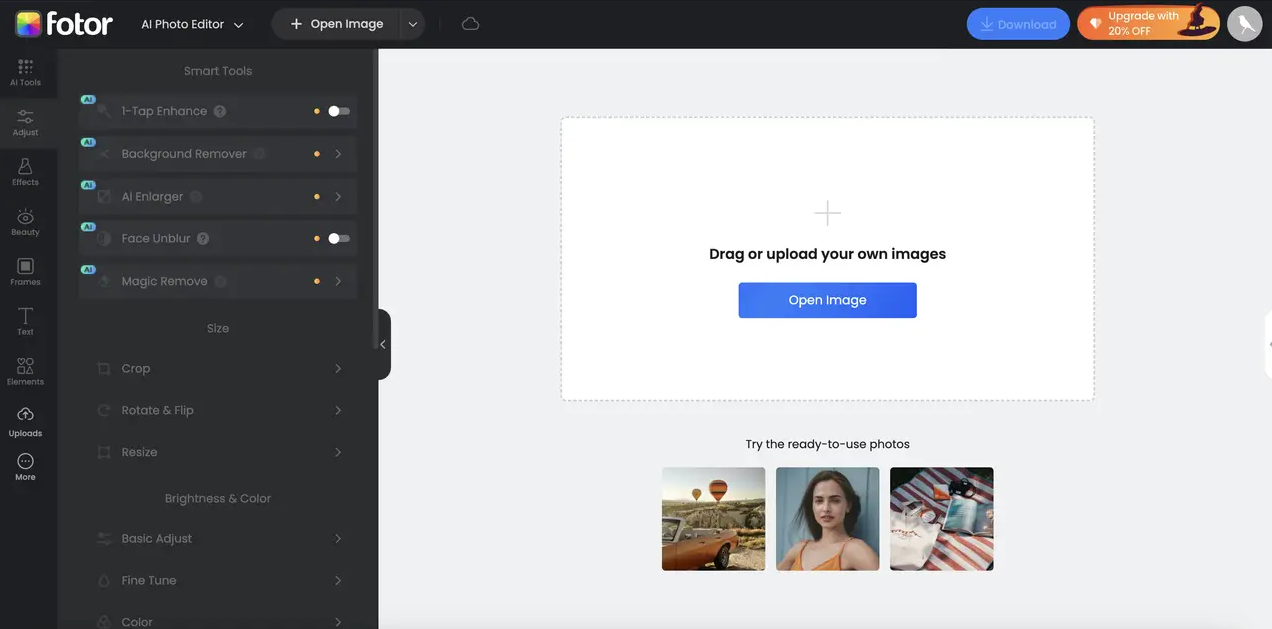Image resolution: width=1272 pixels, height=629 pixels.
Task: Click Face Unblur help icon
Action: [x=203, y=238]
